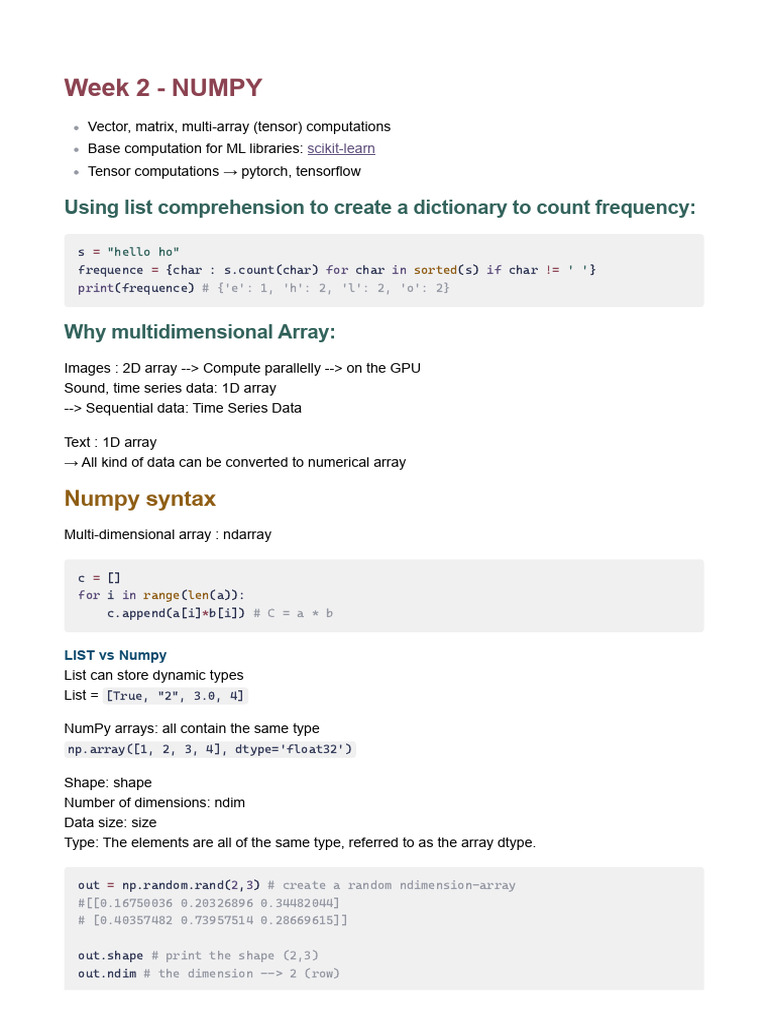
Task: Click the "for i in range(len(a)):" line
Action: (161, 595)
